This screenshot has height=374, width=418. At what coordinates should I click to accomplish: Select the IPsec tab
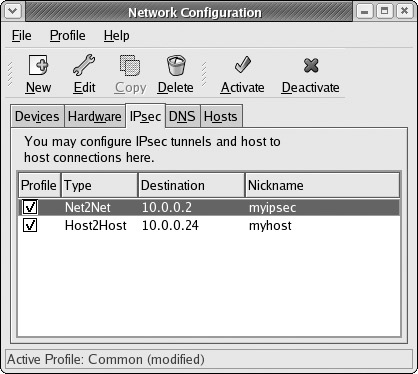coord(145,116)
